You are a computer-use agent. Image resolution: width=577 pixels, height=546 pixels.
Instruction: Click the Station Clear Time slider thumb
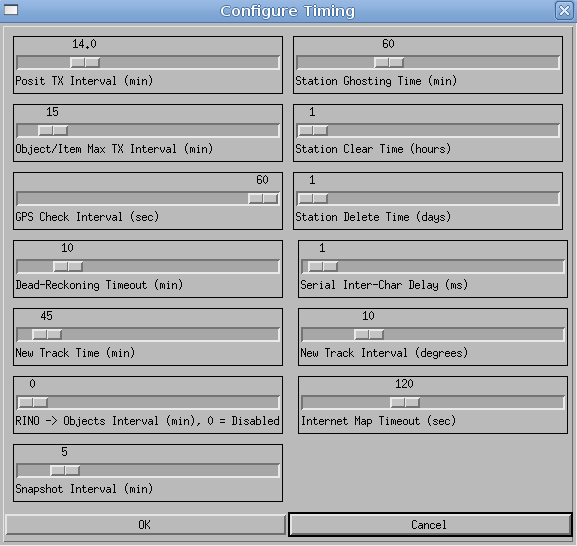point(313,131)
